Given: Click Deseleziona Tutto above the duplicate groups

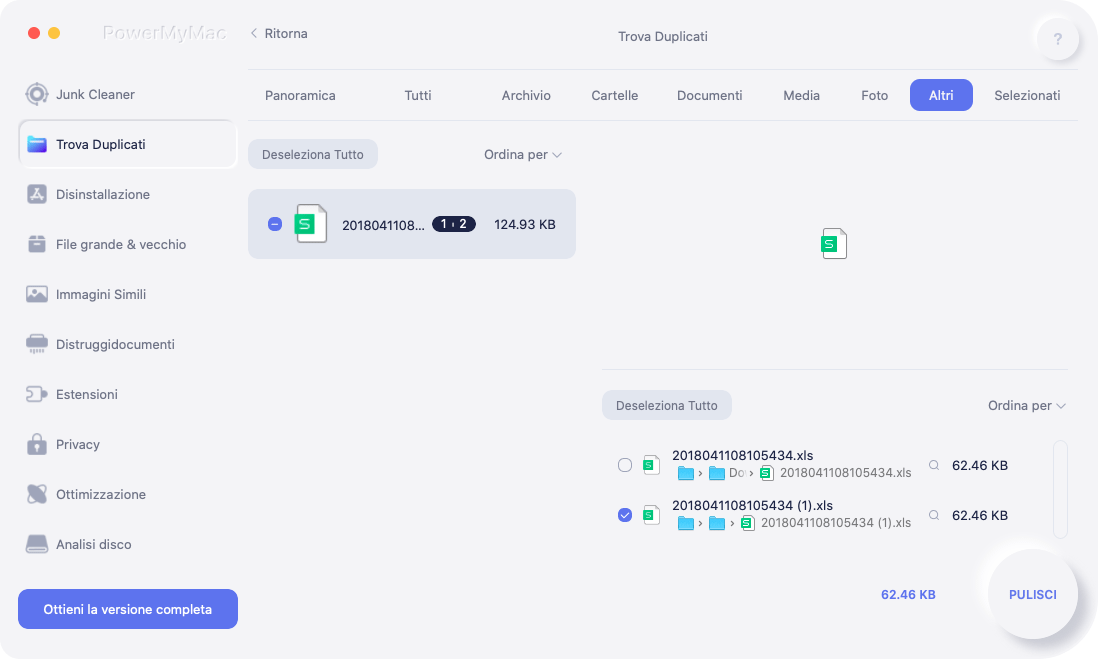Looking at the screenshot, I should click(x=313, y=154).
